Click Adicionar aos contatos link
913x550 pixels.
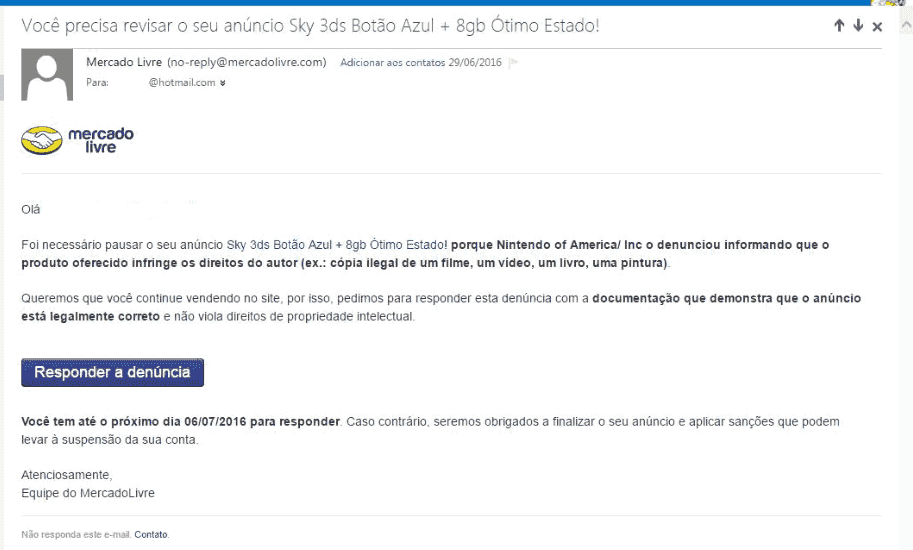point(392,63)
